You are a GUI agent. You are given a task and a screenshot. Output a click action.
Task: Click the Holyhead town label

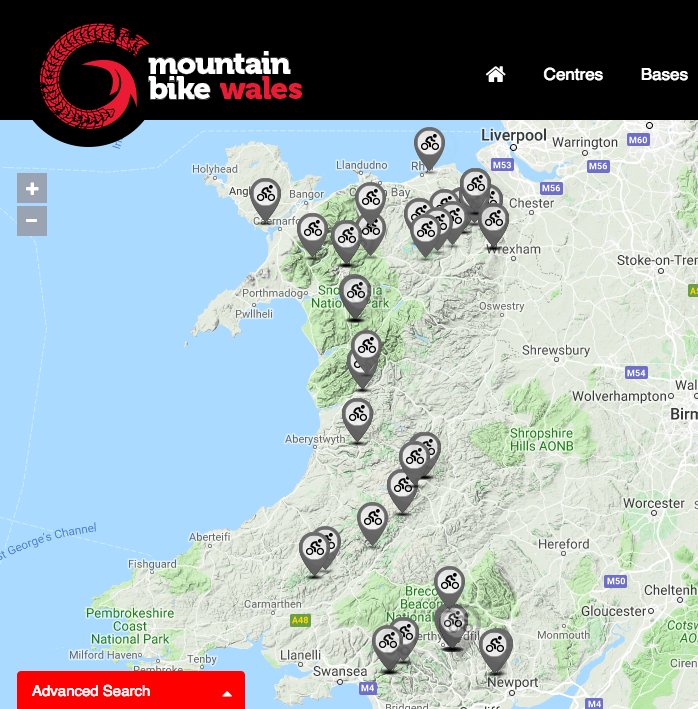[x=215, y=169]
